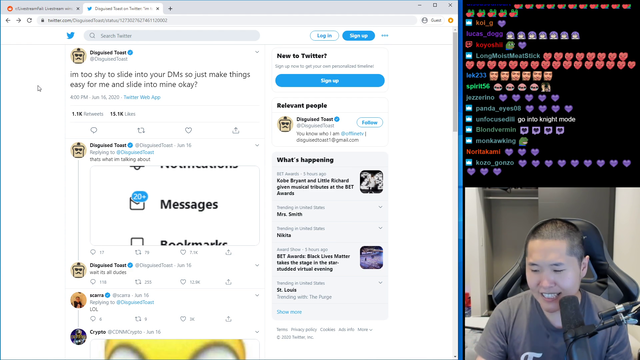Open options for 'thats what im talking about' reply
Viewport: 640px width, 360px height.
257,145
